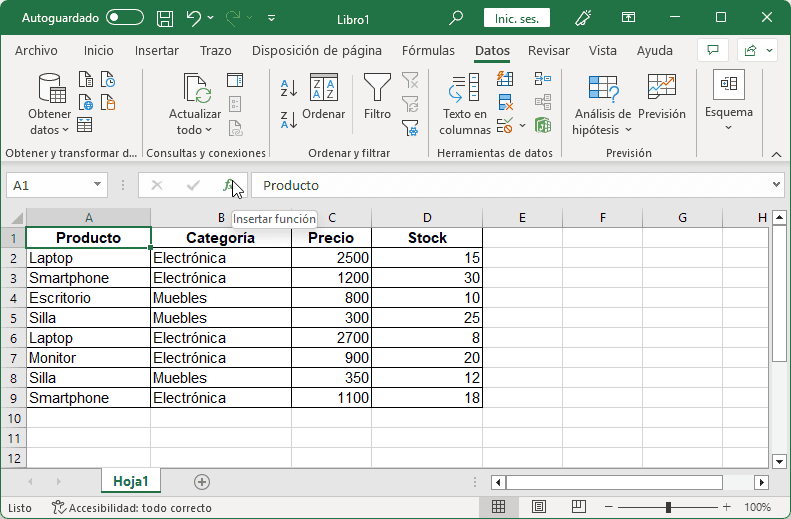This screenshot has height=519, width=791.
Task: Expand the Obtener datos dropdown
Action: (49, 130)
